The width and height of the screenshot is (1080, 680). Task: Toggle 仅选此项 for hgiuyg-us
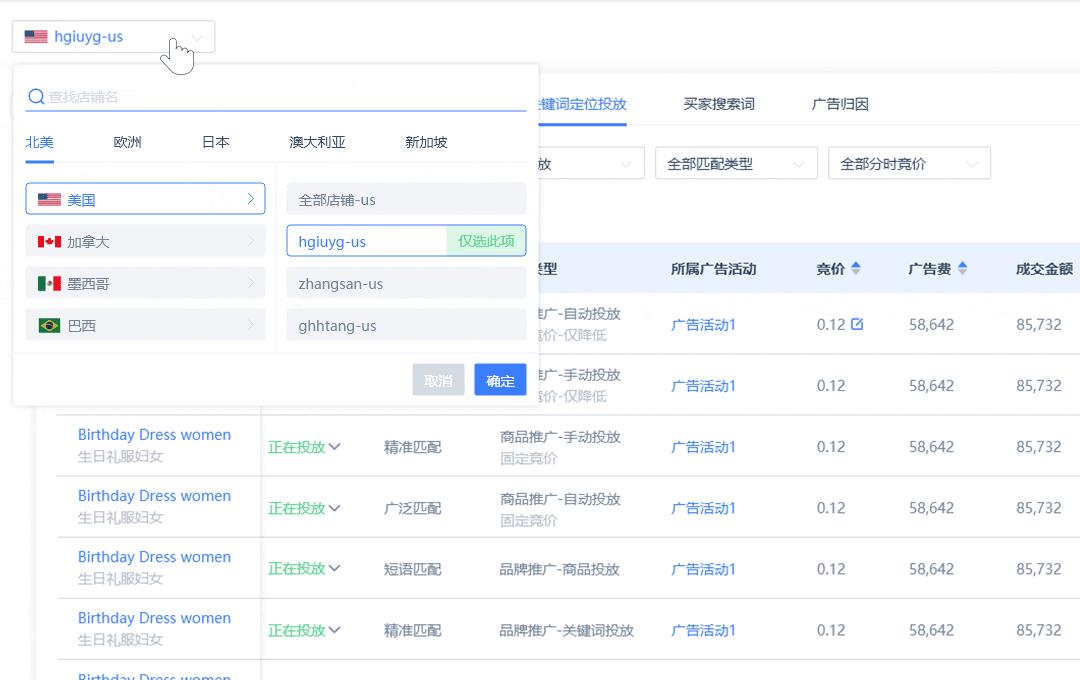click(487, 241)
